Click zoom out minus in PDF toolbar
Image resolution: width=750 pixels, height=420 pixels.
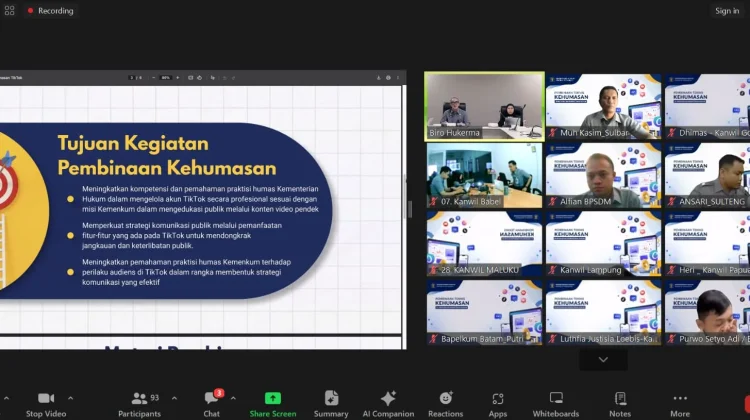(154, 77)
